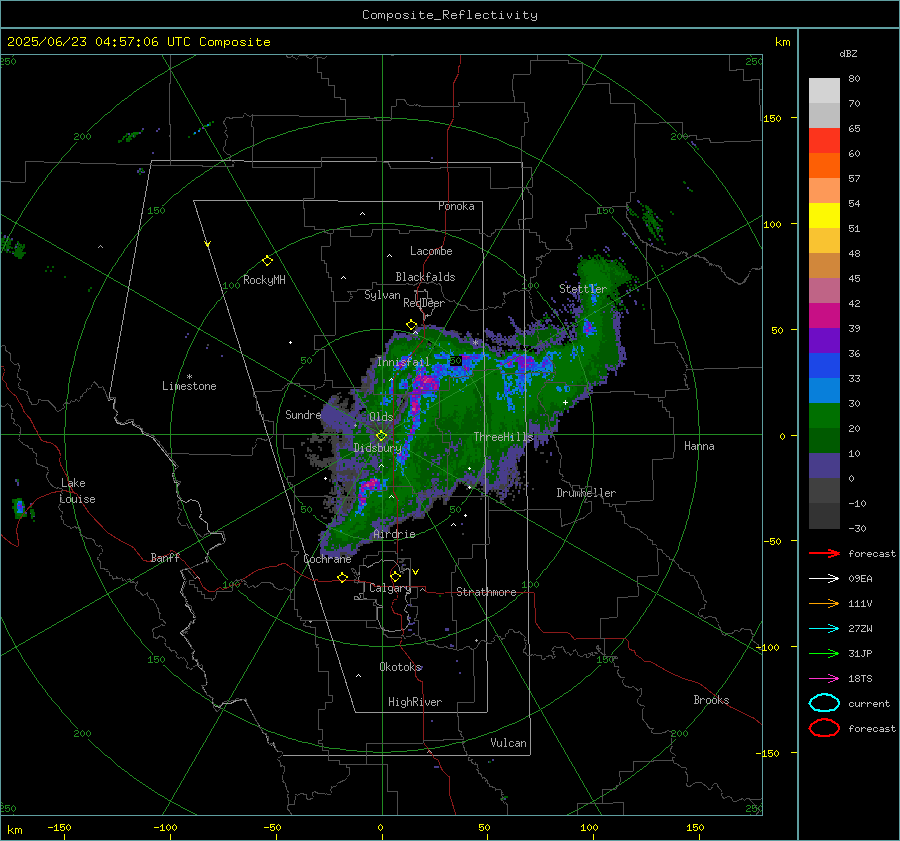The height and width of the screenshot is (841, 900).
Task: Click the Ponoka city label
Action: coord(456,206)
